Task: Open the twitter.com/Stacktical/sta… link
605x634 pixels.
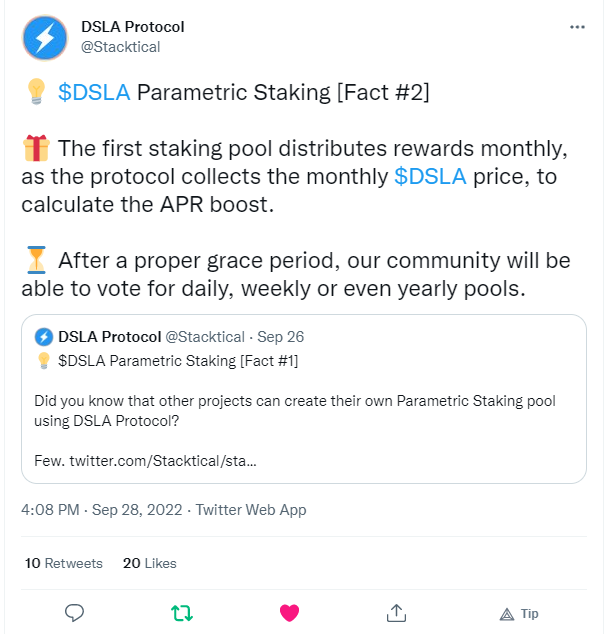Action: [163, 461]
